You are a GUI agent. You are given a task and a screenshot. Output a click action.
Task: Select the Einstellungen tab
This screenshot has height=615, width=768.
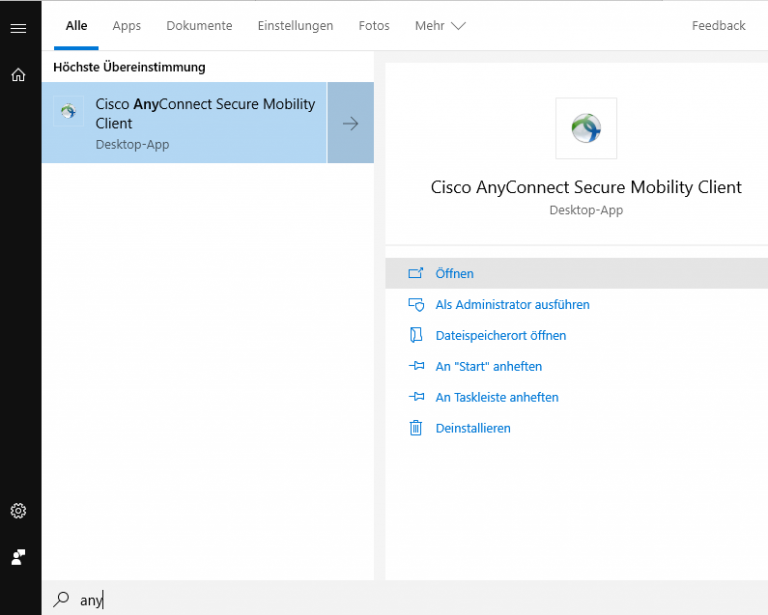tap(295, 25)
